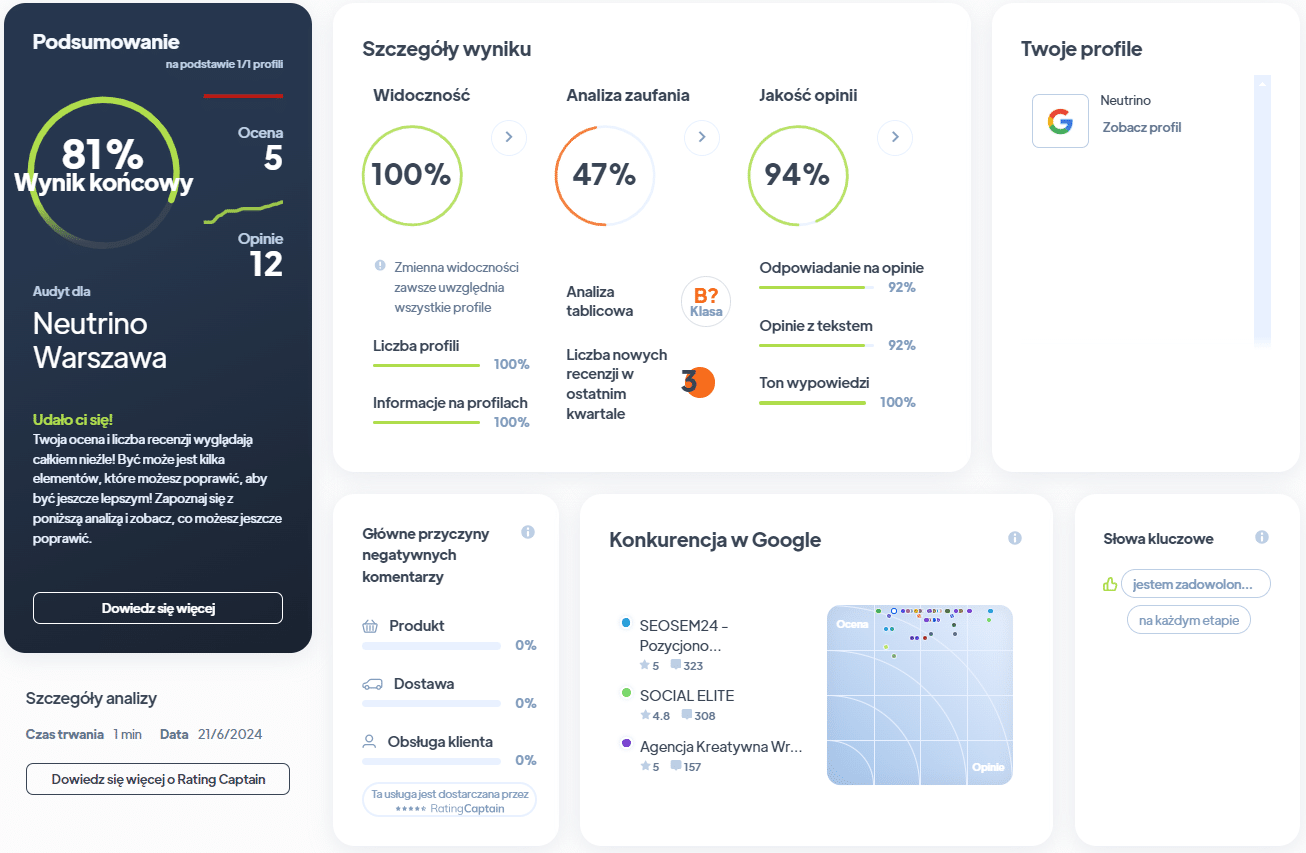This screenshot has width=1306, height=853.
Task: Click the Czas trwania value 1 min
Action: pos(127,734)
